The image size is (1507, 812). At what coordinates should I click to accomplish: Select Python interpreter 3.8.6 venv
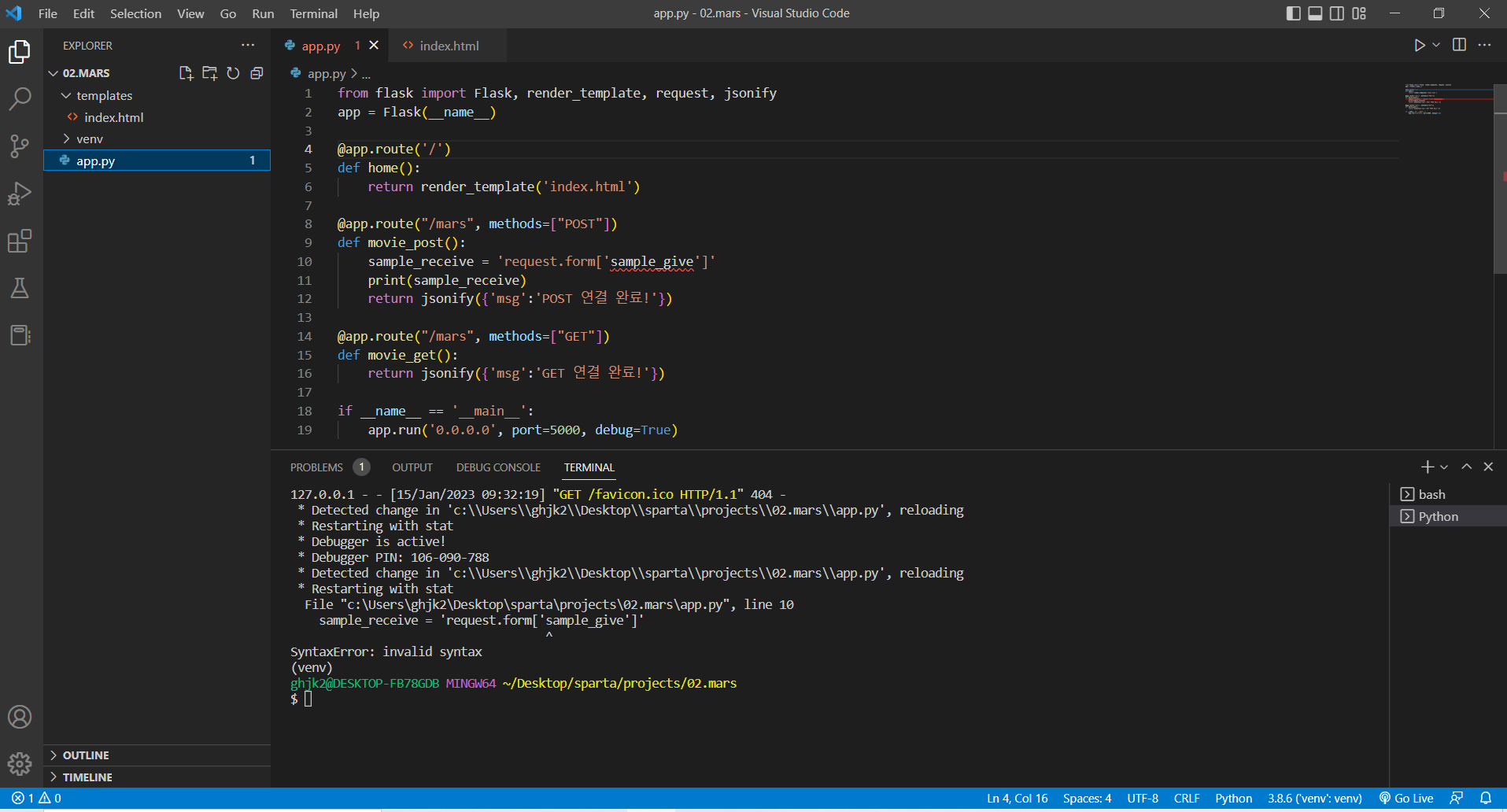[1314, 798]
